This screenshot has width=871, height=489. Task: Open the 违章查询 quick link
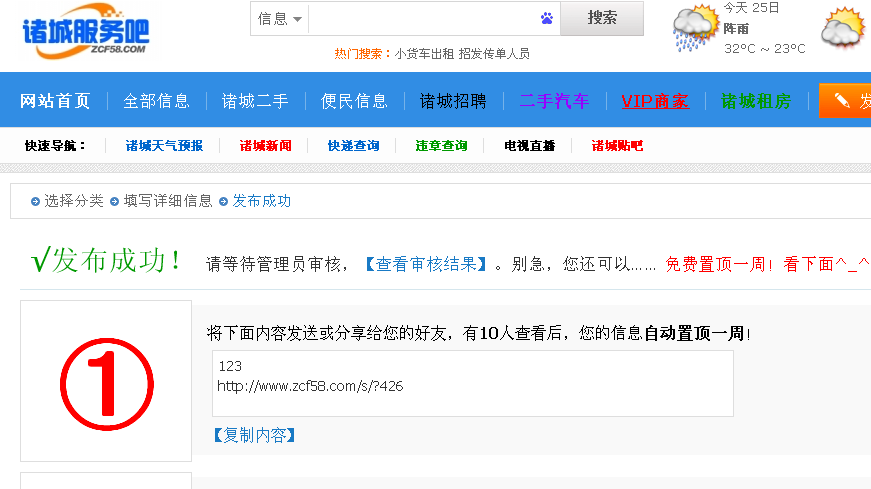click(x=441, y=146)
